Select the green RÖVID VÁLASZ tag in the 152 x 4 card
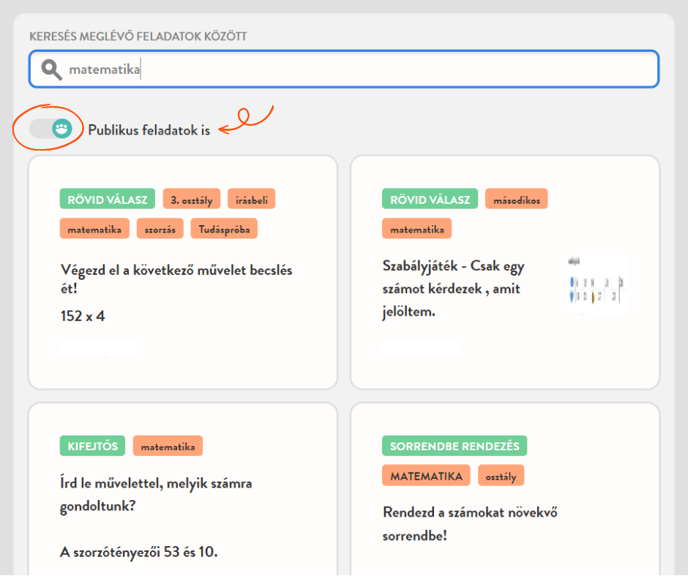Screen dimensions: 688x576 (x=107, y=199)
